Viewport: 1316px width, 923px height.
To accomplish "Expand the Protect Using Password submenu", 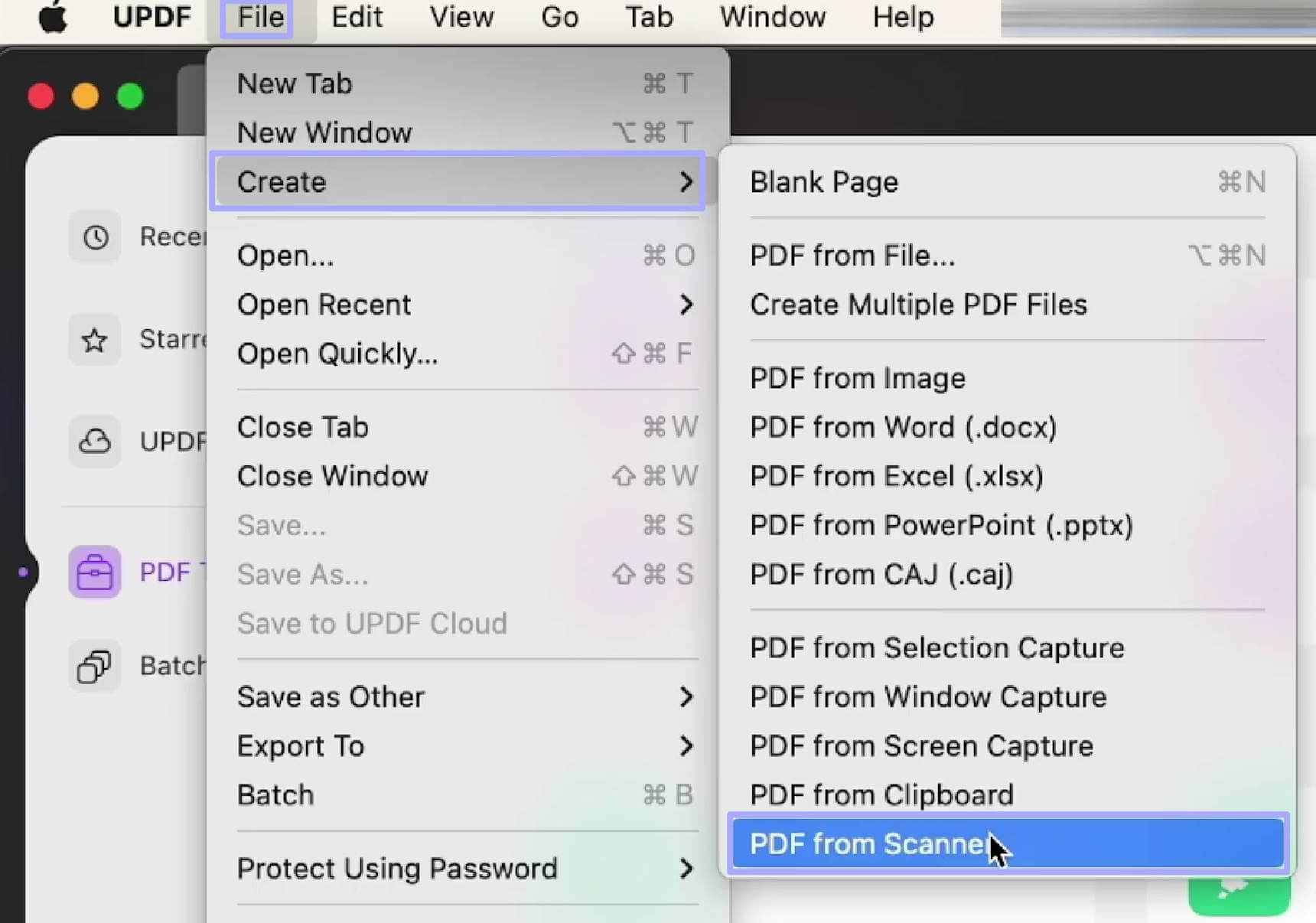I will coord(397,868).
